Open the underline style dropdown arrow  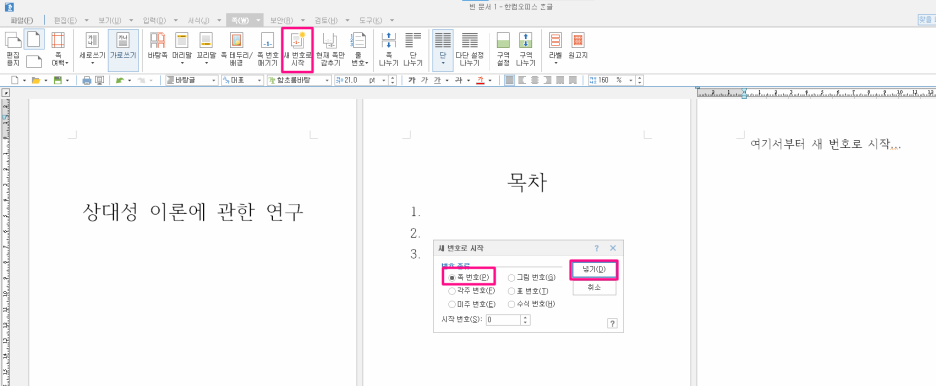point(448,80)
